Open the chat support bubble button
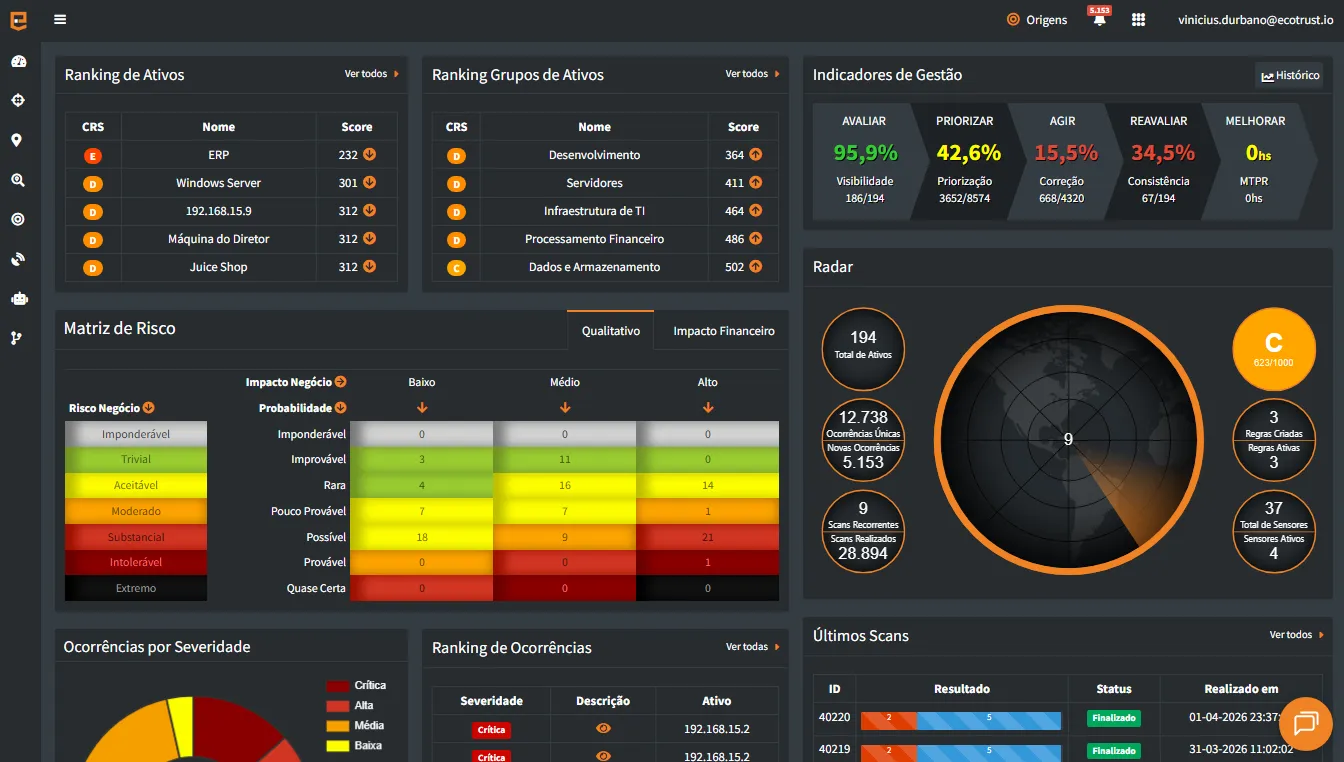Screen dimensions: 1344x762 pos(1305,723)
